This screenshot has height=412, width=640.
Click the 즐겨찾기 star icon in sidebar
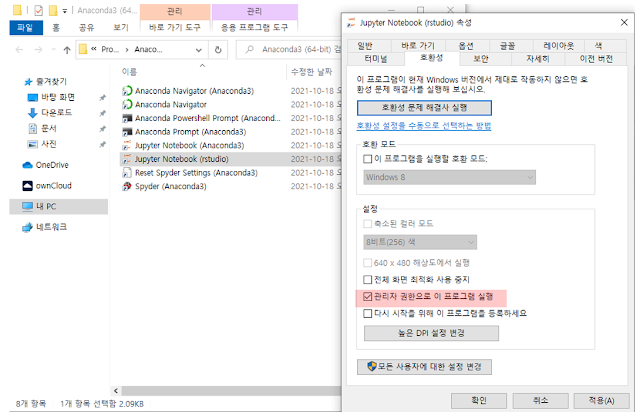(28, 82)
